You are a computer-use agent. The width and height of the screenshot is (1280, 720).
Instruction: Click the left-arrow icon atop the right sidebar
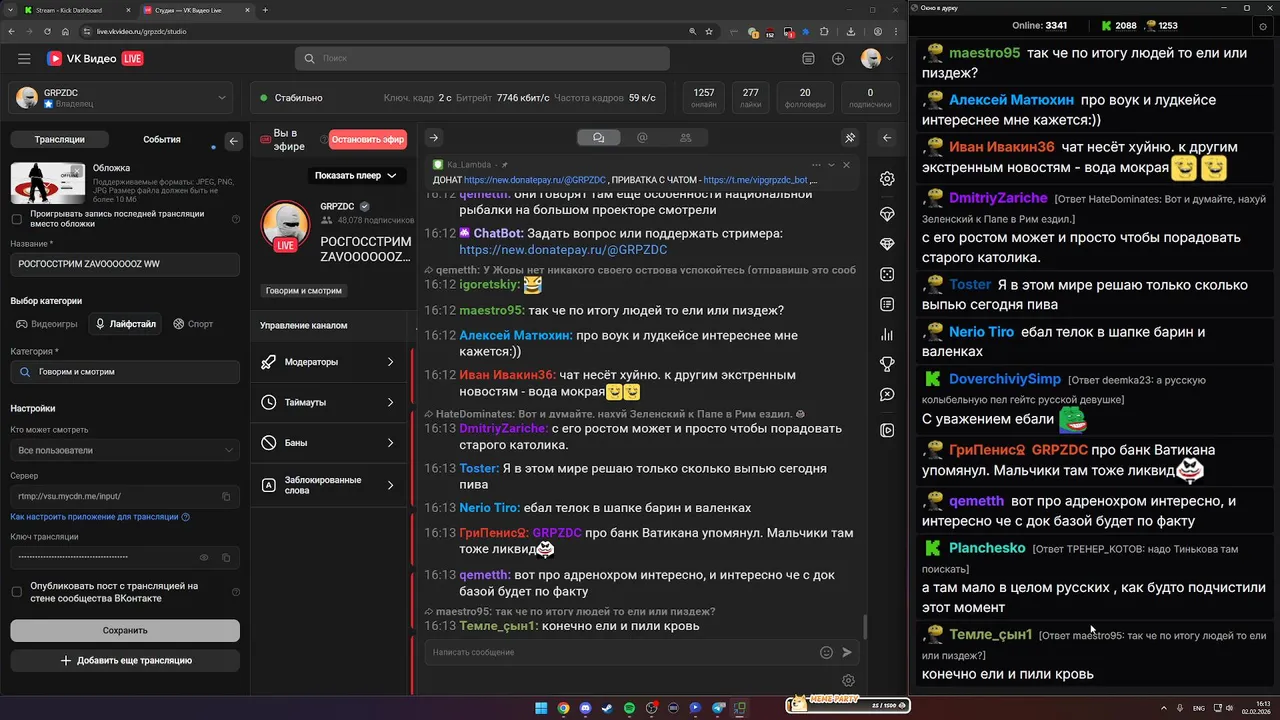pyautogui.click(x=887, y=138)
